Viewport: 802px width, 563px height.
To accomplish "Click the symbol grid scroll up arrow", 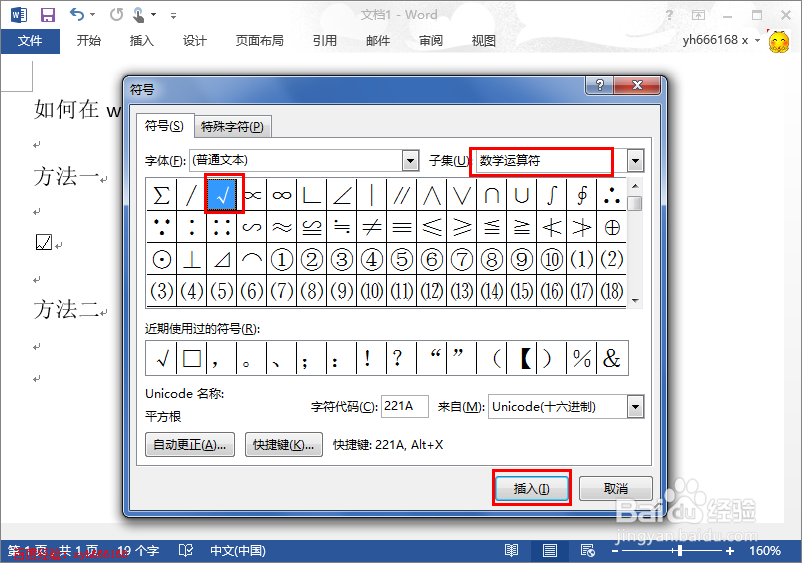I will (x=635, y=186).
